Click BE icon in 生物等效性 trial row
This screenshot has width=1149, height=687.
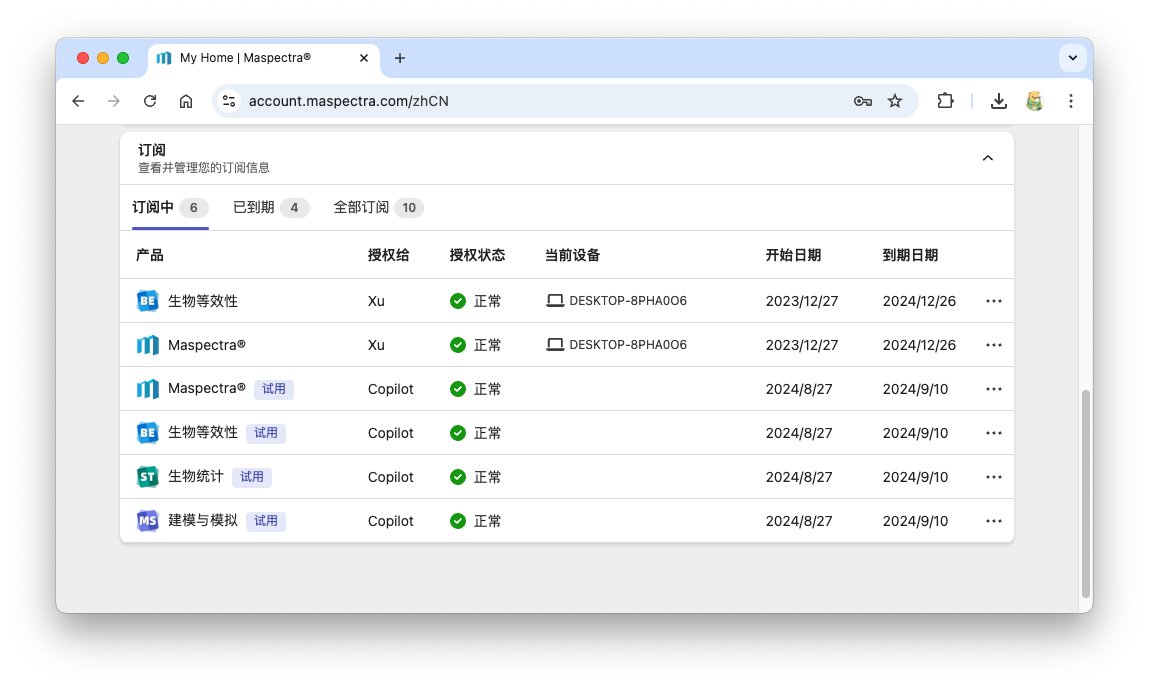[147, 433]
